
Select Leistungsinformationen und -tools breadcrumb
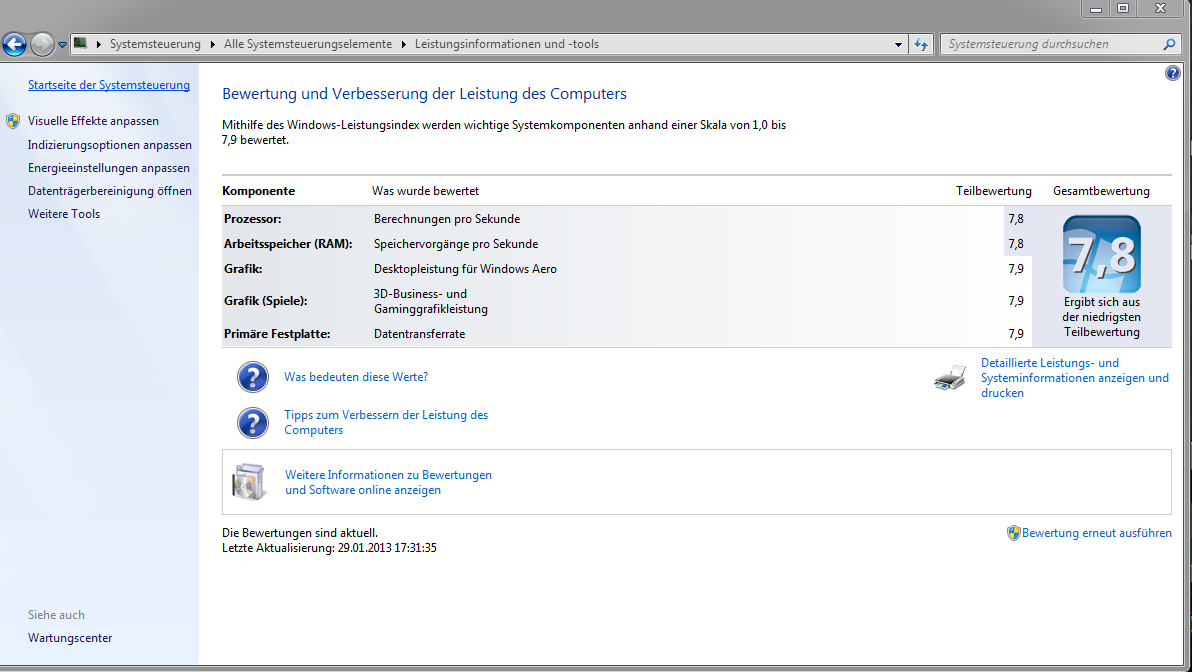(507, 44)
